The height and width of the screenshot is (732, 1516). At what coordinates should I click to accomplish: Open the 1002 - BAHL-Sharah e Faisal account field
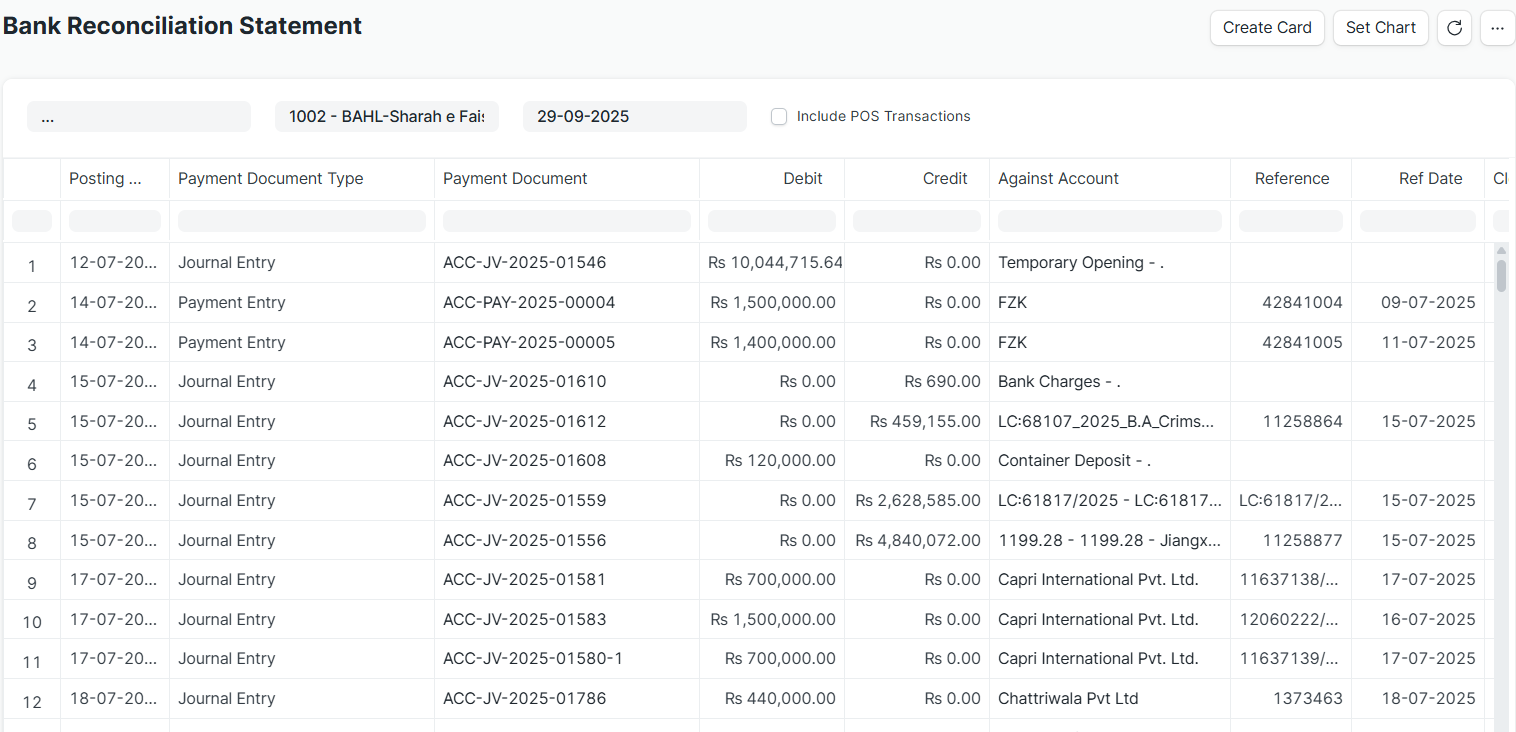coord(387,116)
